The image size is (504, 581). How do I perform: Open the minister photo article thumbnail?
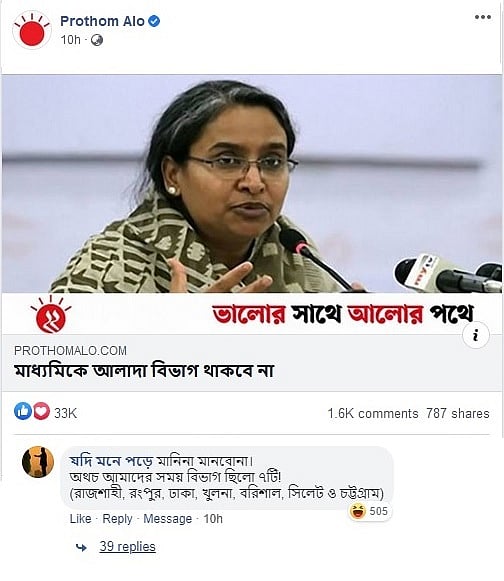252,205
